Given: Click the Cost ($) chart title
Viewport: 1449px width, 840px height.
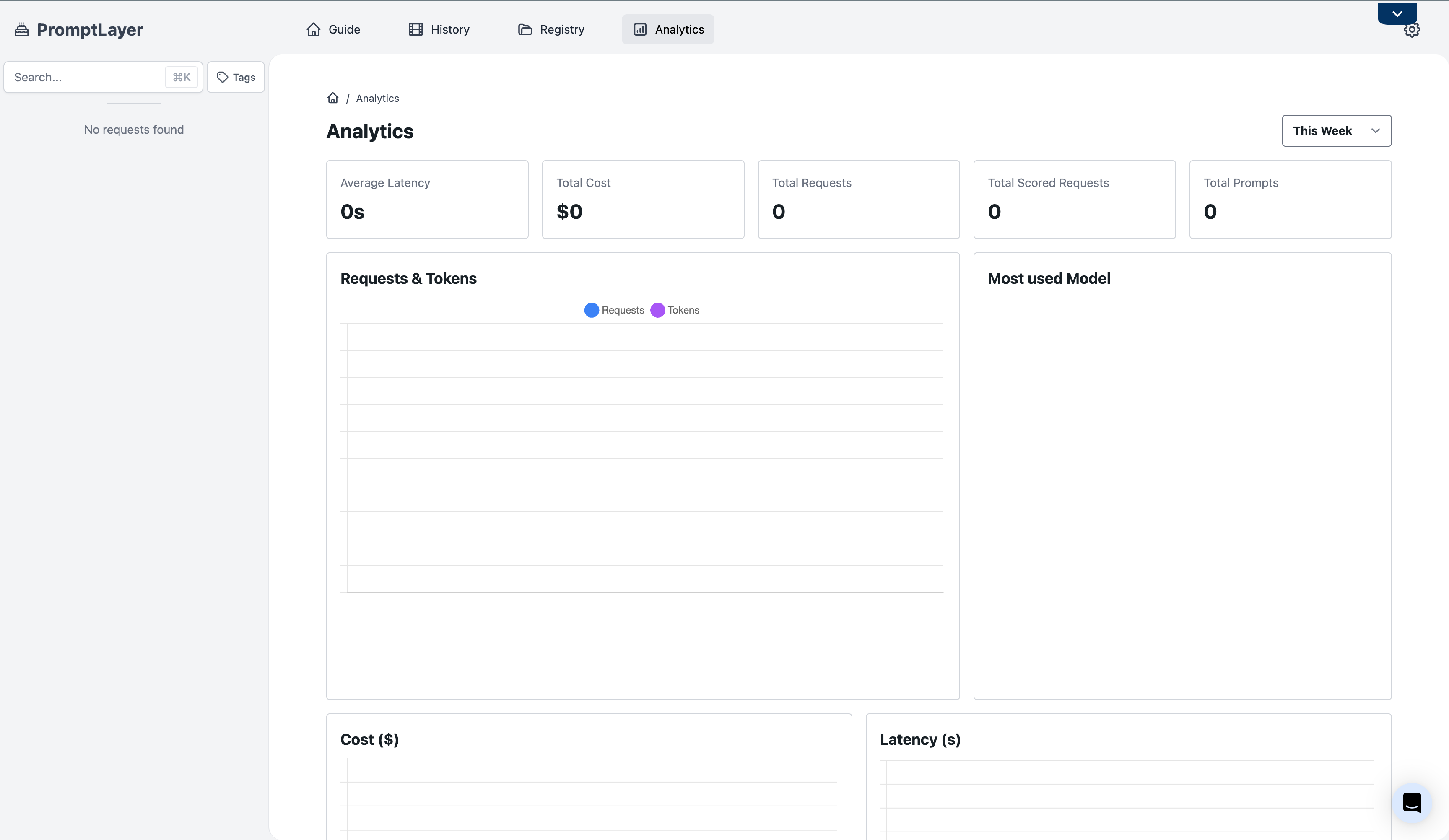Looking at the screenshot, I should (x=370, y=739).
